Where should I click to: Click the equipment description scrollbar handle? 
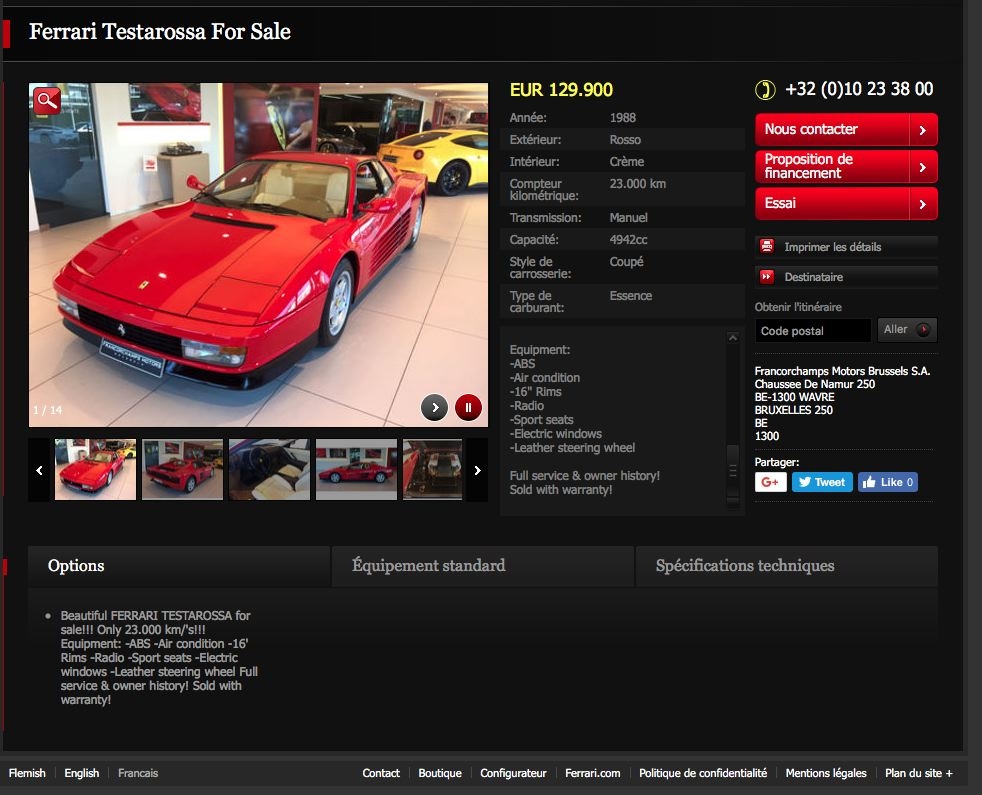tap(733, 471)
